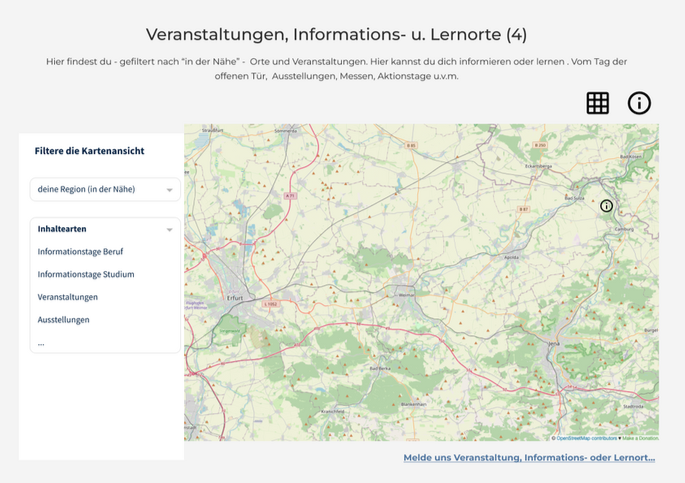Click on Weimar label on the map
Screen dimensions: 685x483
407,295
